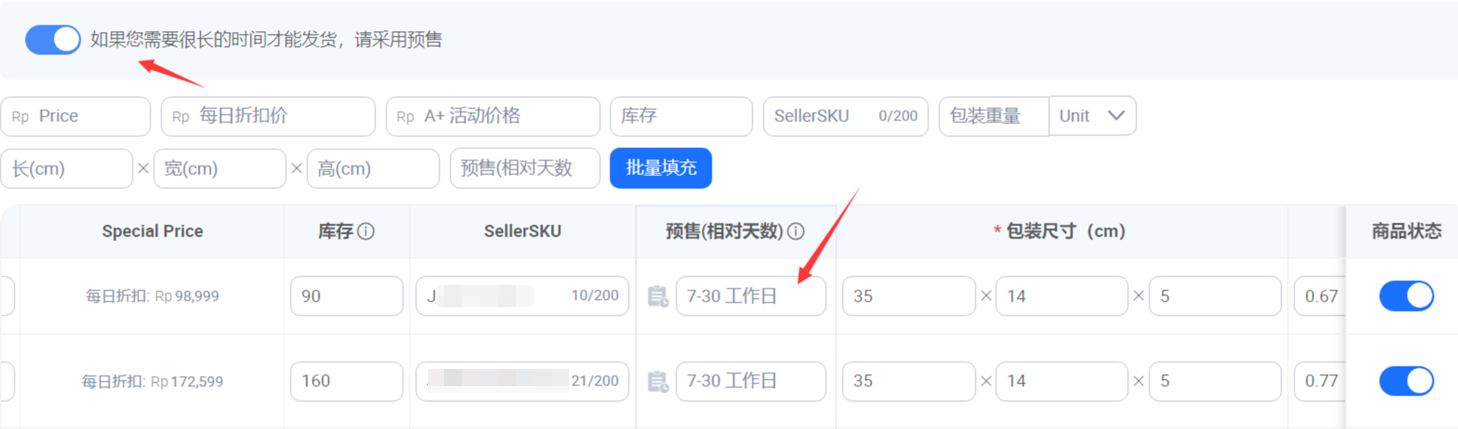Edit the stock field showing 90

pyautogui.click(x=346, y=296)
